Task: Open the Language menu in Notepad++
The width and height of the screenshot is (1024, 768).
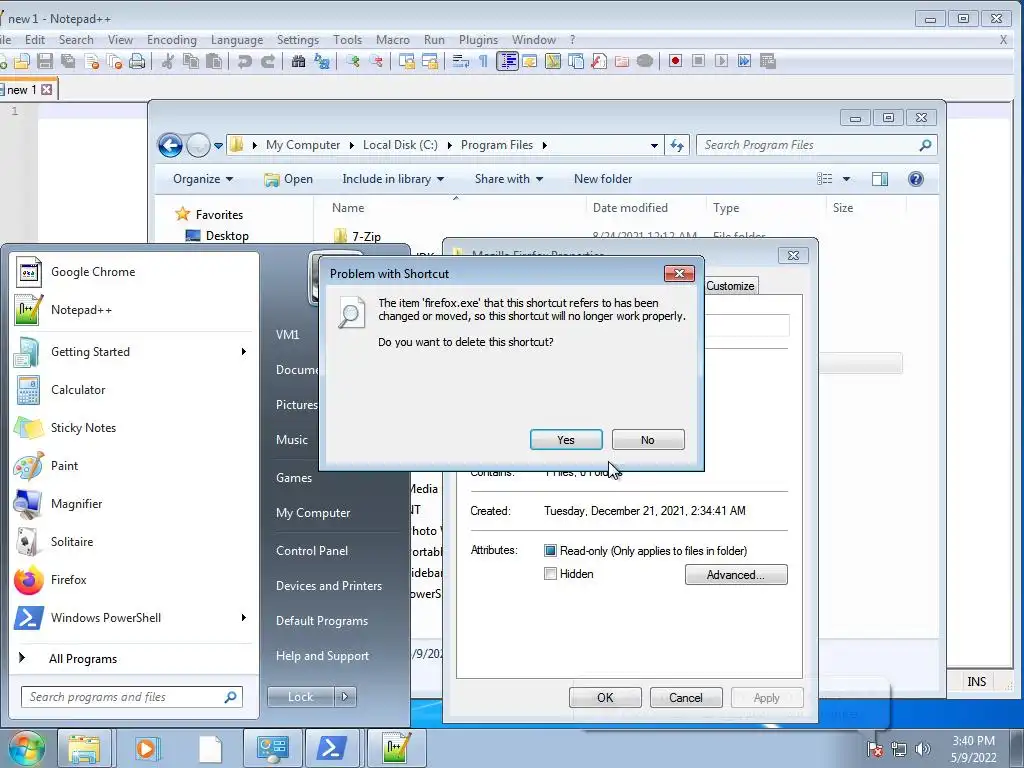Action: 237,40
